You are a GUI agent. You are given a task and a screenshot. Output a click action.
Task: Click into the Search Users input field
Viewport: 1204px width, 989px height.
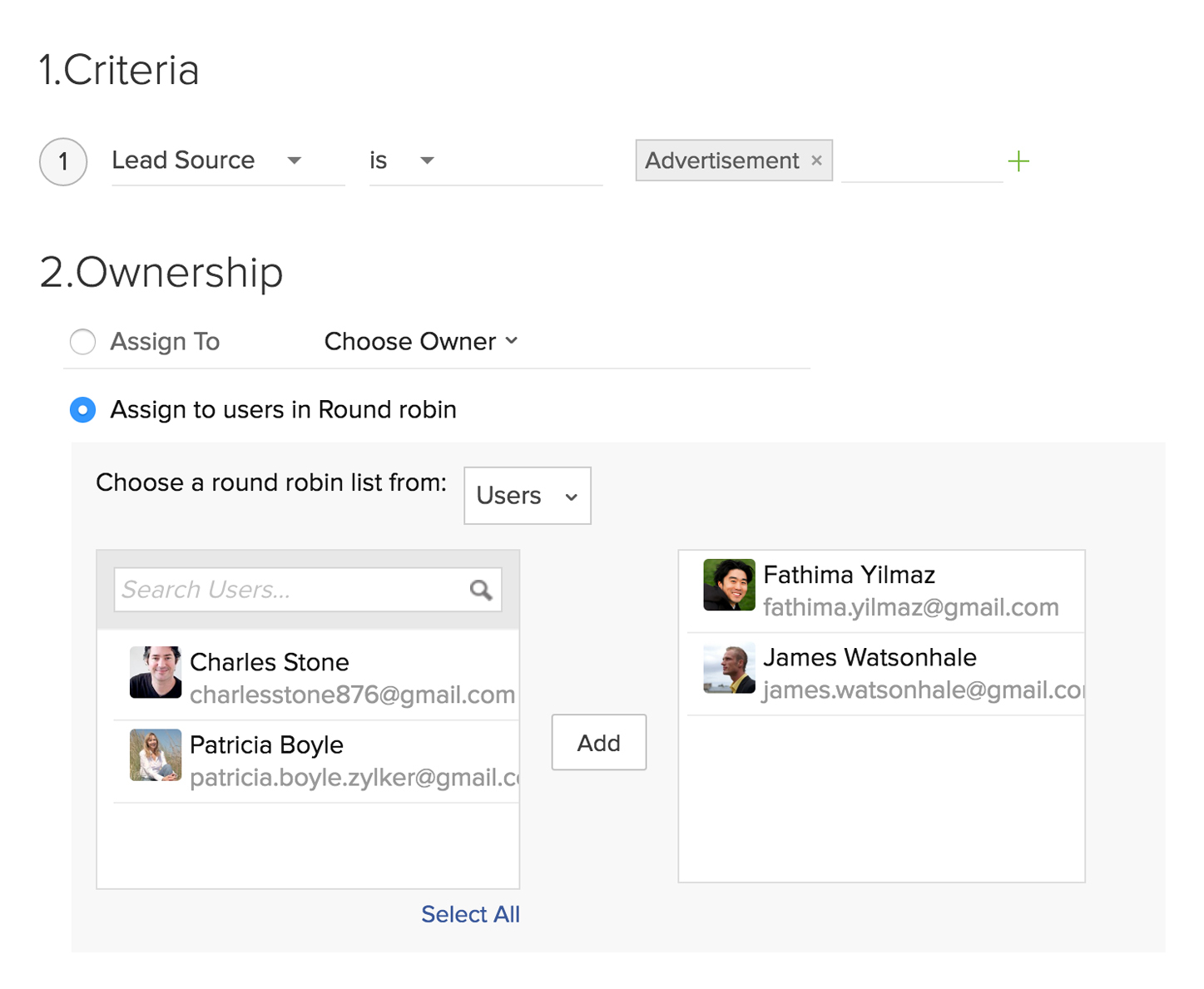click(x=291, y=590)
